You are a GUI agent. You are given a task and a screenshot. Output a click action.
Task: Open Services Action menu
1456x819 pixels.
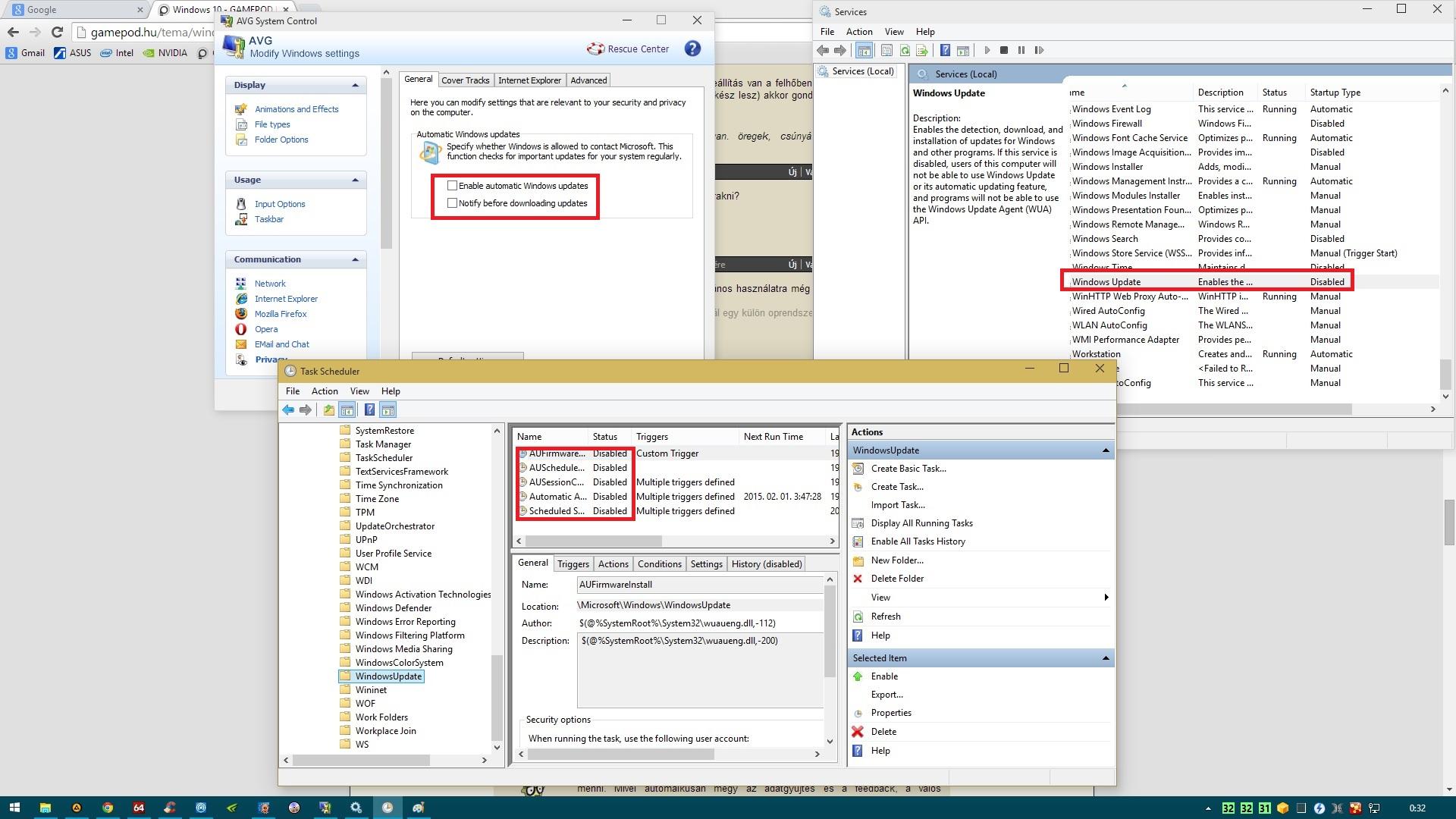pyautogui.click(x=858, y=32)
